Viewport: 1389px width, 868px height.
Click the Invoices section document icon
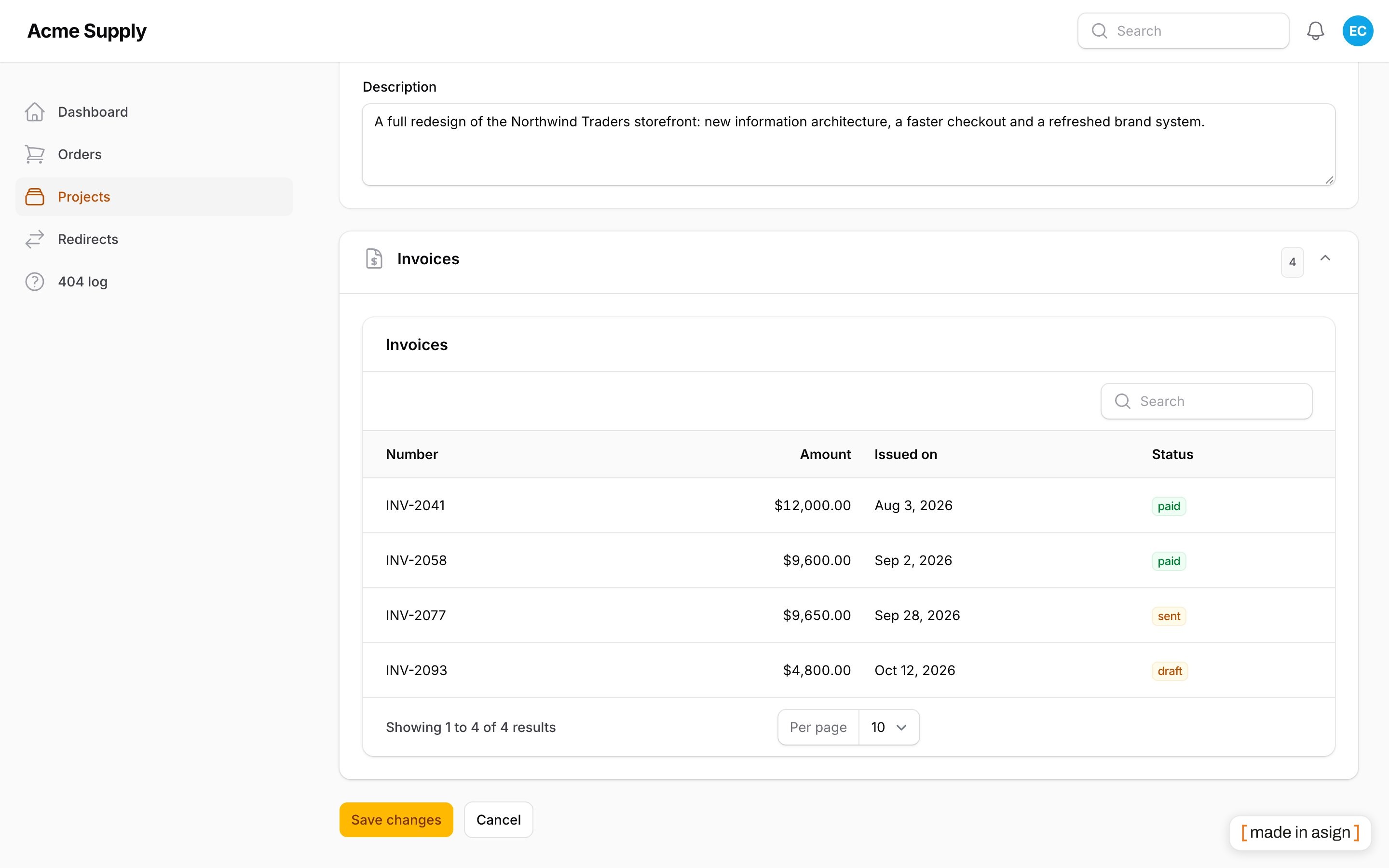pyautogui.click(x=374, y=259)
